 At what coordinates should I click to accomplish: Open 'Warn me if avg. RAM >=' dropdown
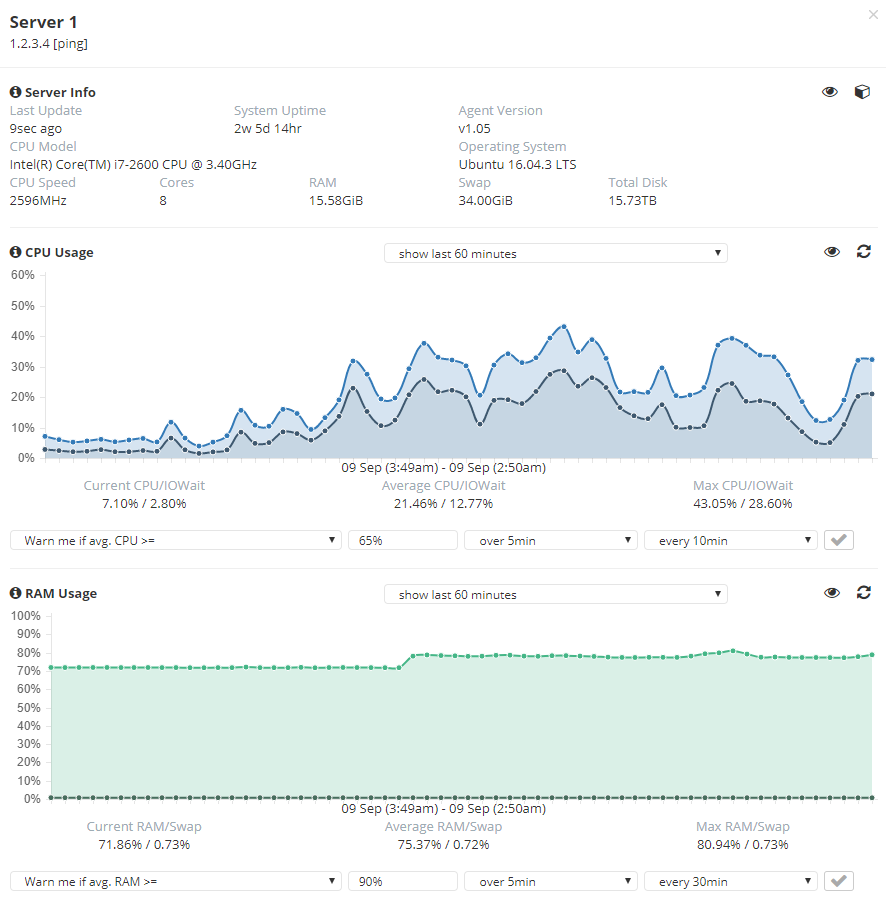point(176,881)
